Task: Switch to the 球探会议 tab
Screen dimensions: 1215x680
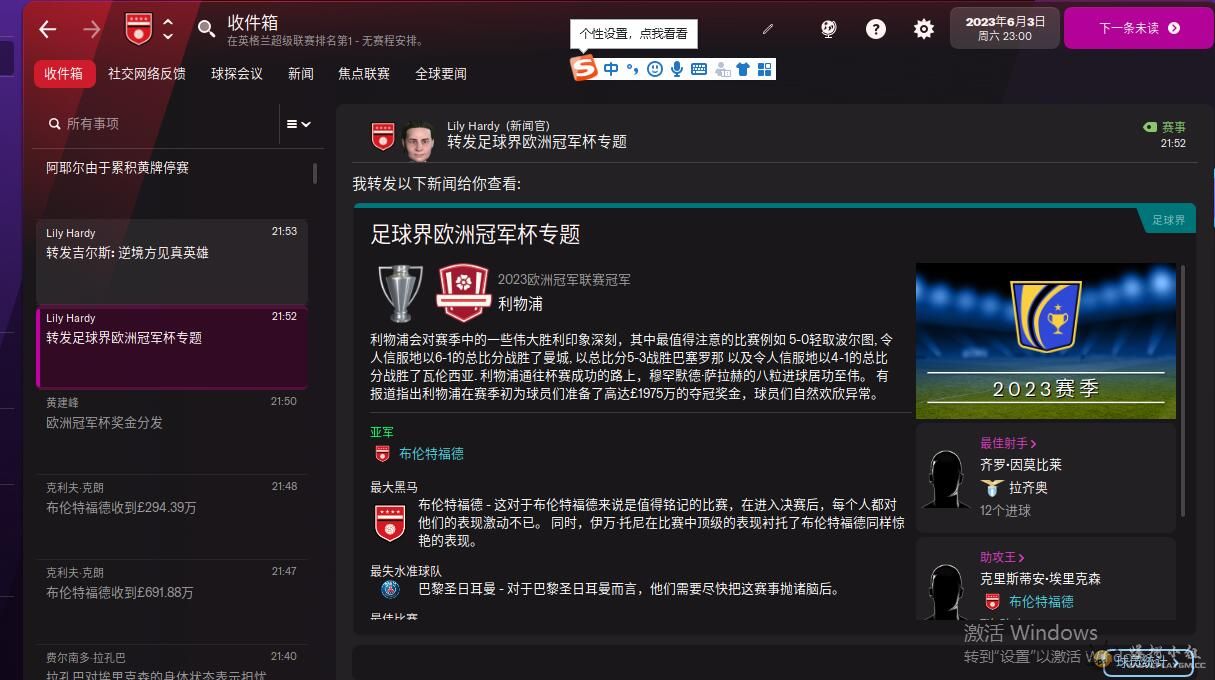Action: click(x=237, y=73)
